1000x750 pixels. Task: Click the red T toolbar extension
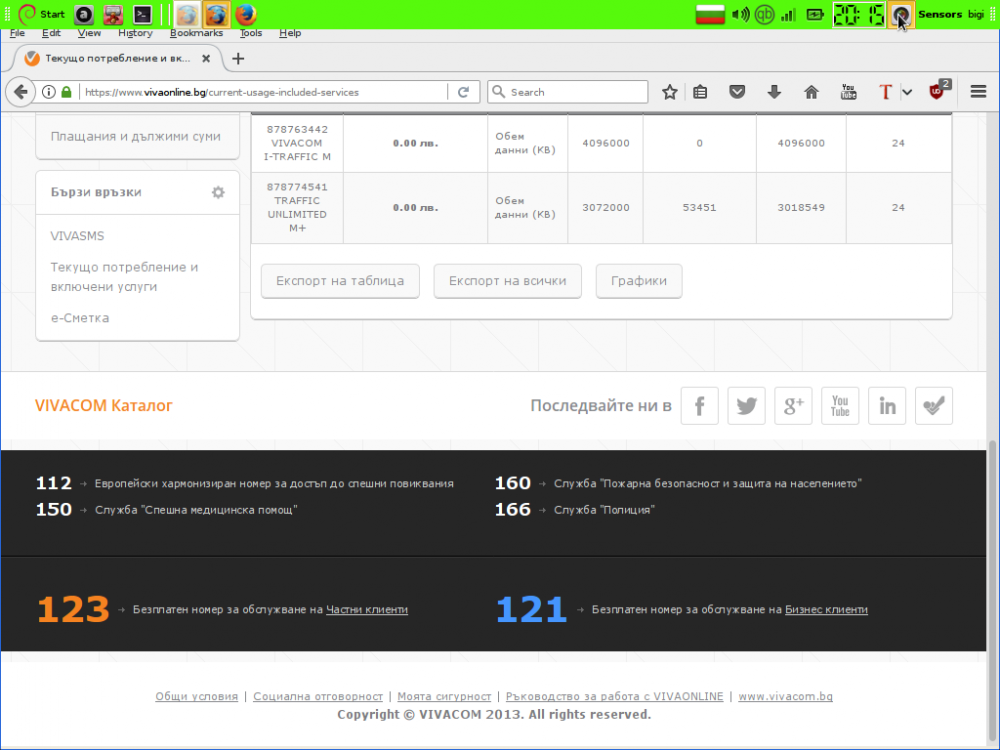tap(885, 92)
